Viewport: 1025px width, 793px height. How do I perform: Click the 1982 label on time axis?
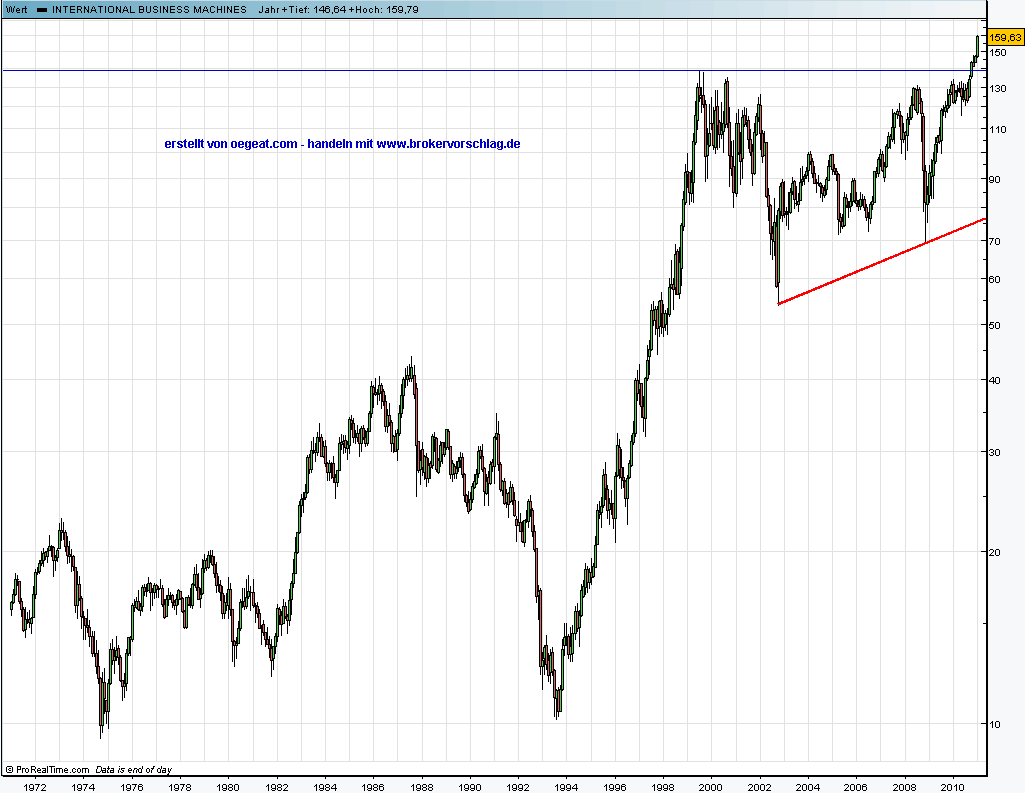277,786
